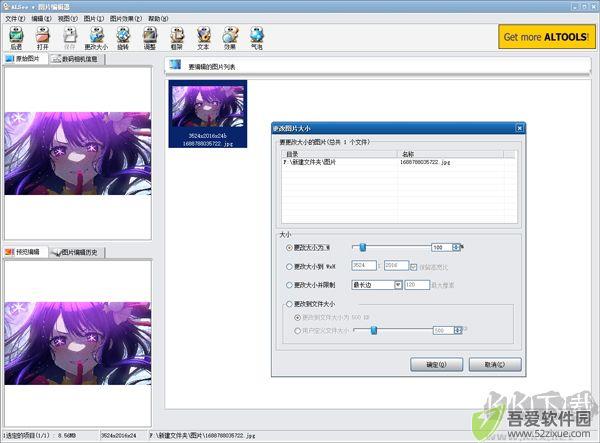Expand the 最长边 dropdown
Image resolution: width=600 pixels, height=443 pixels.
(398, 285)
